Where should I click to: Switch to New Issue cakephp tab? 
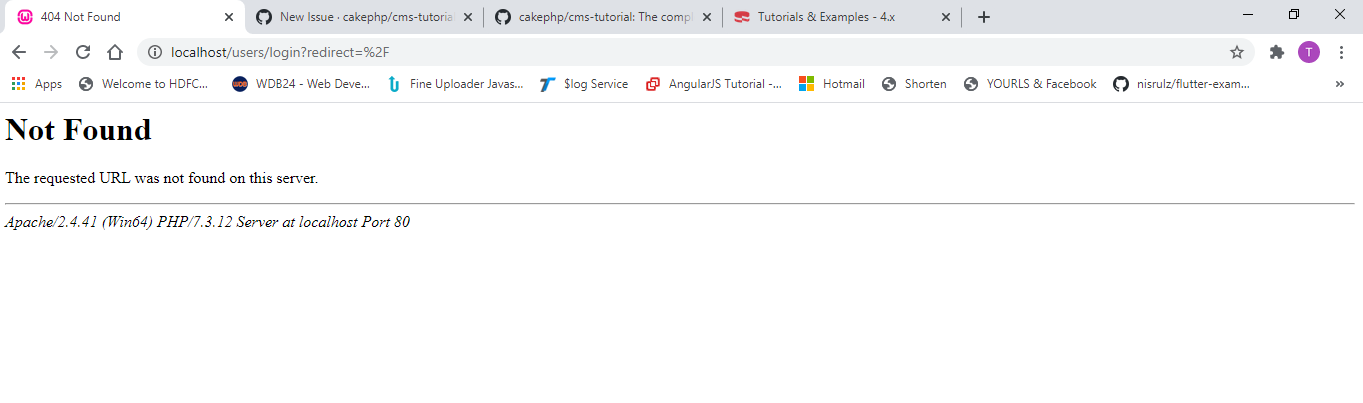pos(365,17)
